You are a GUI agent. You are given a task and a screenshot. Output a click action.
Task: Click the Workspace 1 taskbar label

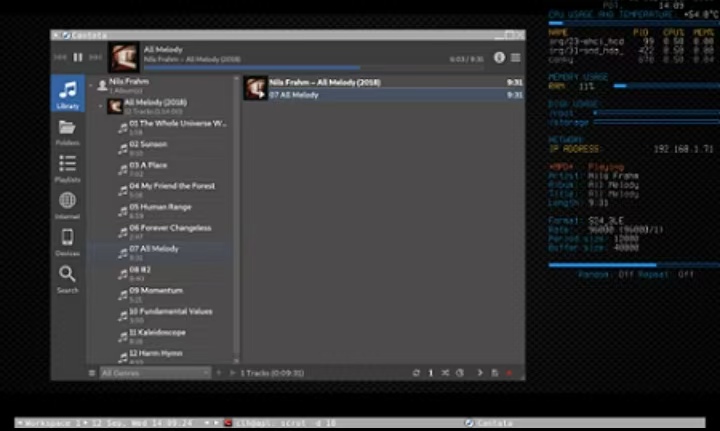[52, 423]
